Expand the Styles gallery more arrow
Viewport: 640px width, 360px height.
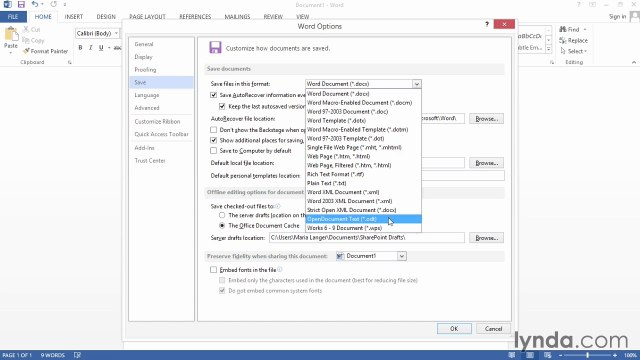549,49
